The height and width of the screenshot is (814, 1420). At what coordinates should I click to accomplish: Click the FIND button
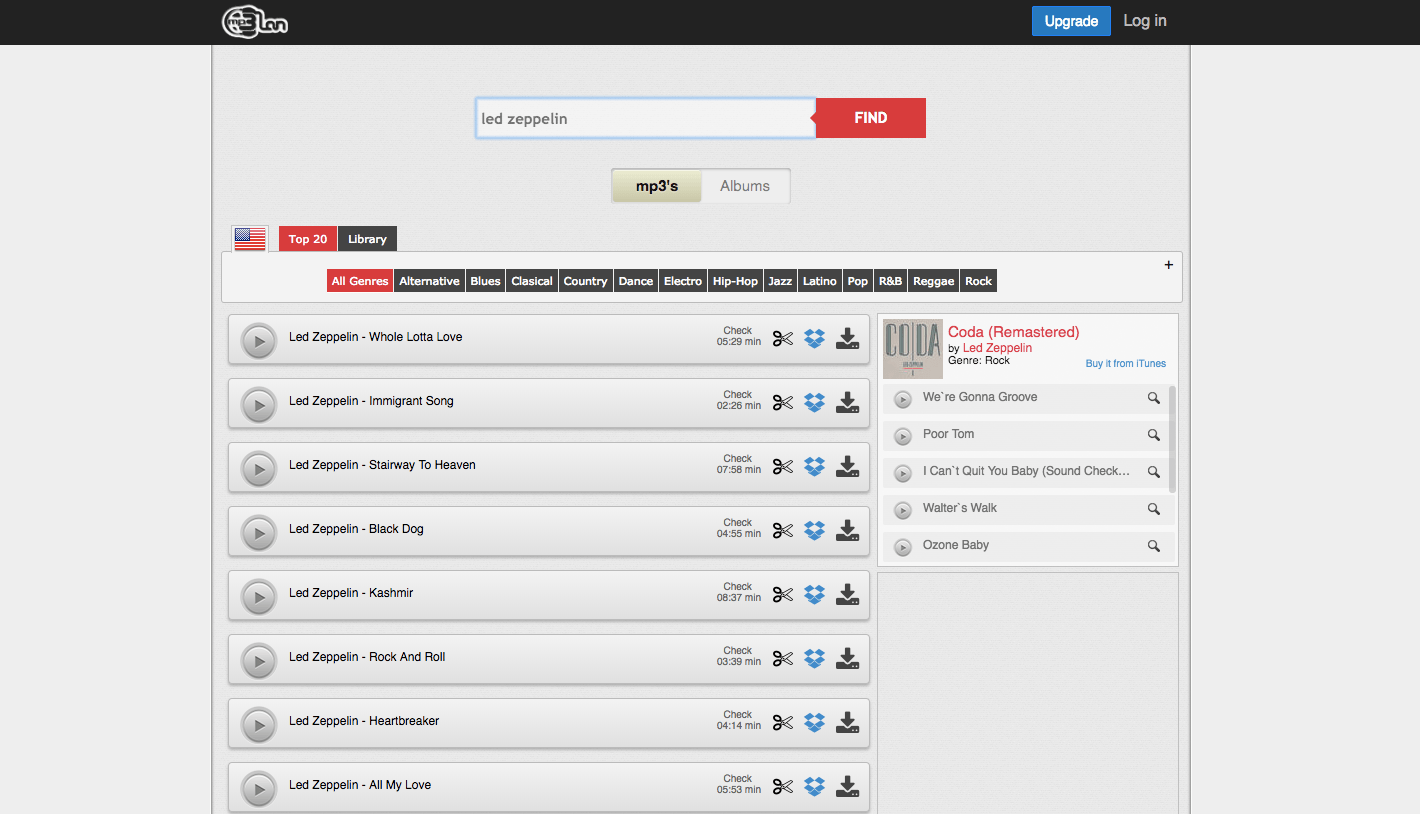[x=871, y=118]
